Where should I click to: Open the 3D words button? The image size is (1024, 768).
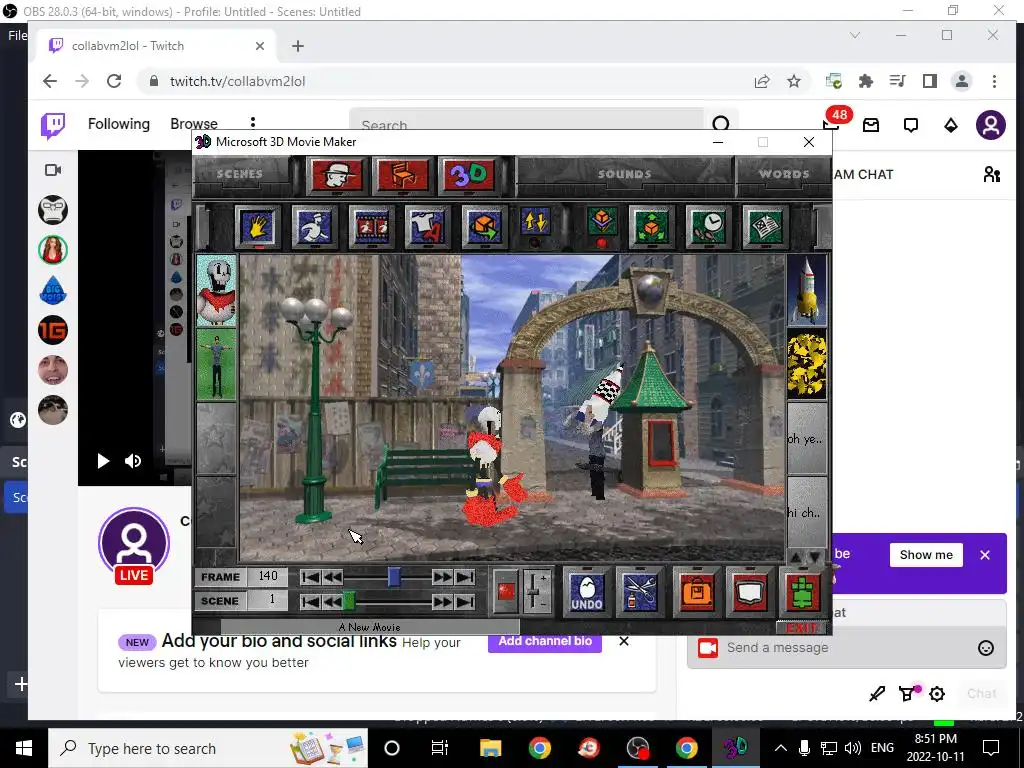coord(469,175)
